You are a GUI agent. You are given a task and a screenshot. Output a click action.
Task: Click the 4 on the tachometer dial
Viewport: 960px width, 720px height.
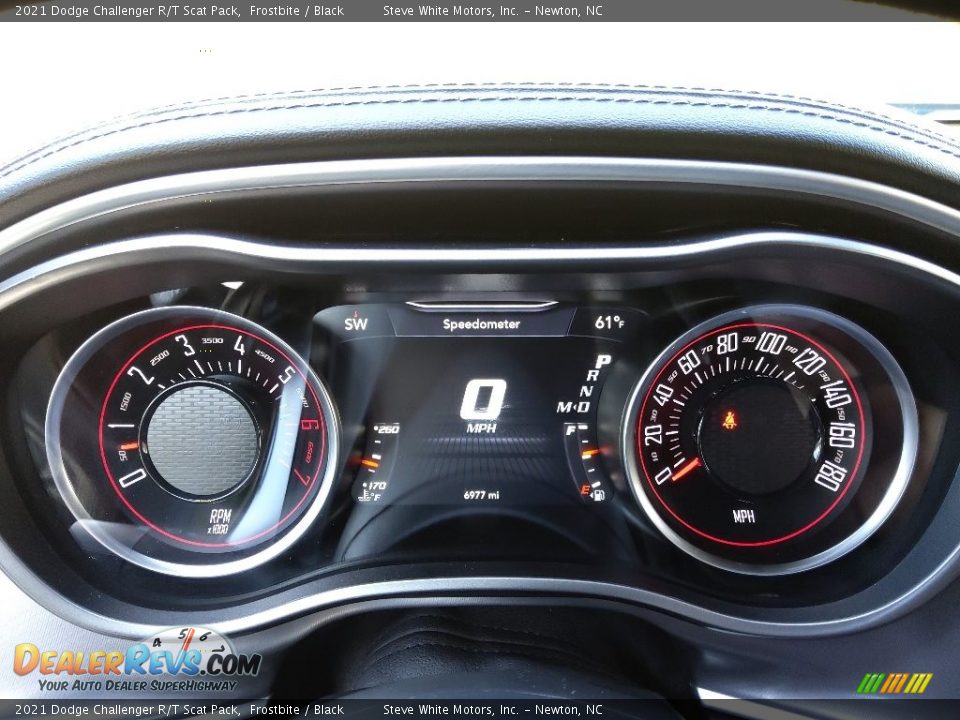tap(239, 345)
